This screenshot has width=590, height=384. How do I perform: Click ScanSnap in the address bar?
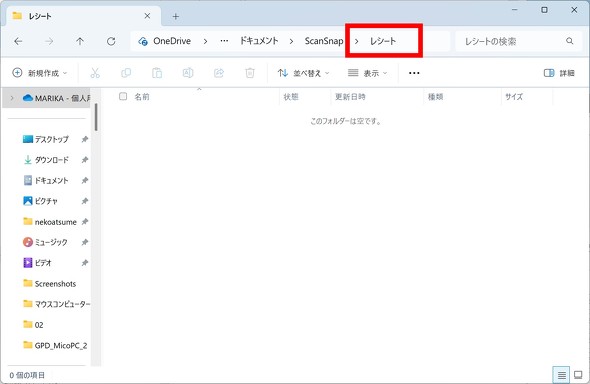(x=324, y=41)
